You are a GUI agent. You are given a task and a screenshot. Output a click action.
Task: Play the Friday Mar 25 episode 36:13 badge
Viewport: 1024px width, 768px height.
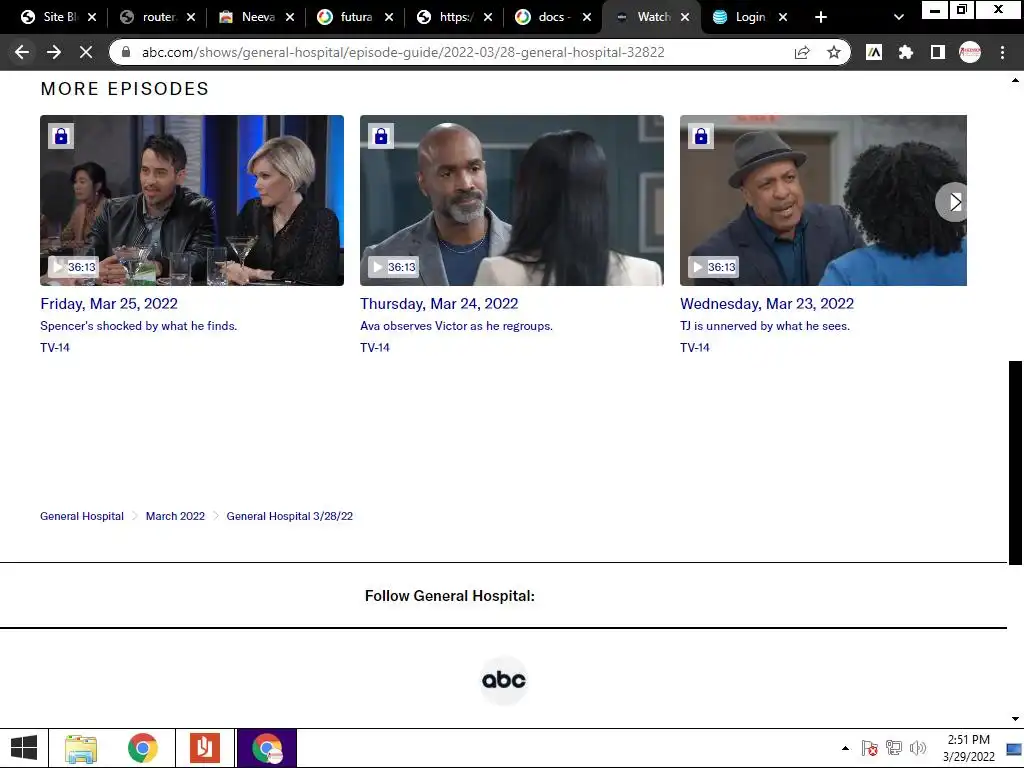click(74, 266)
